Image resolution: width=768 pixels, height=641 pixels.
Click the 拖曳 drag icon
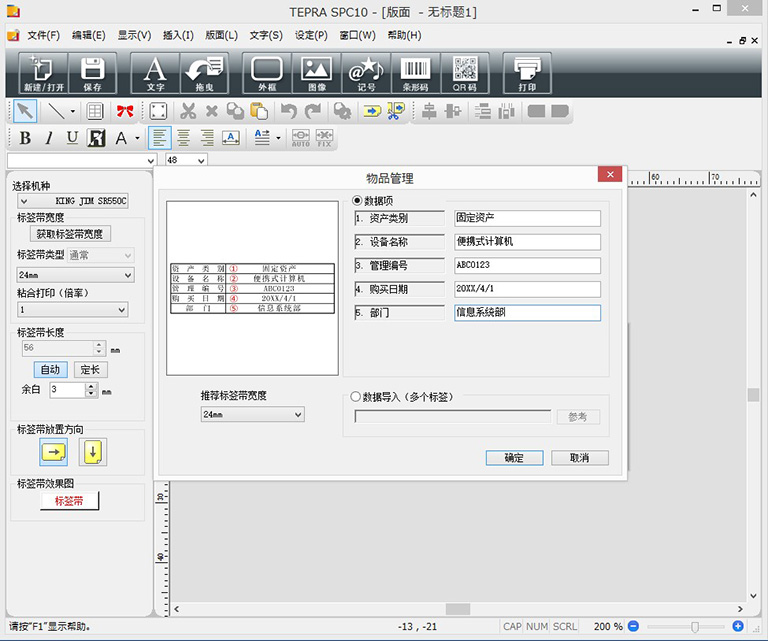click(204, 73)
